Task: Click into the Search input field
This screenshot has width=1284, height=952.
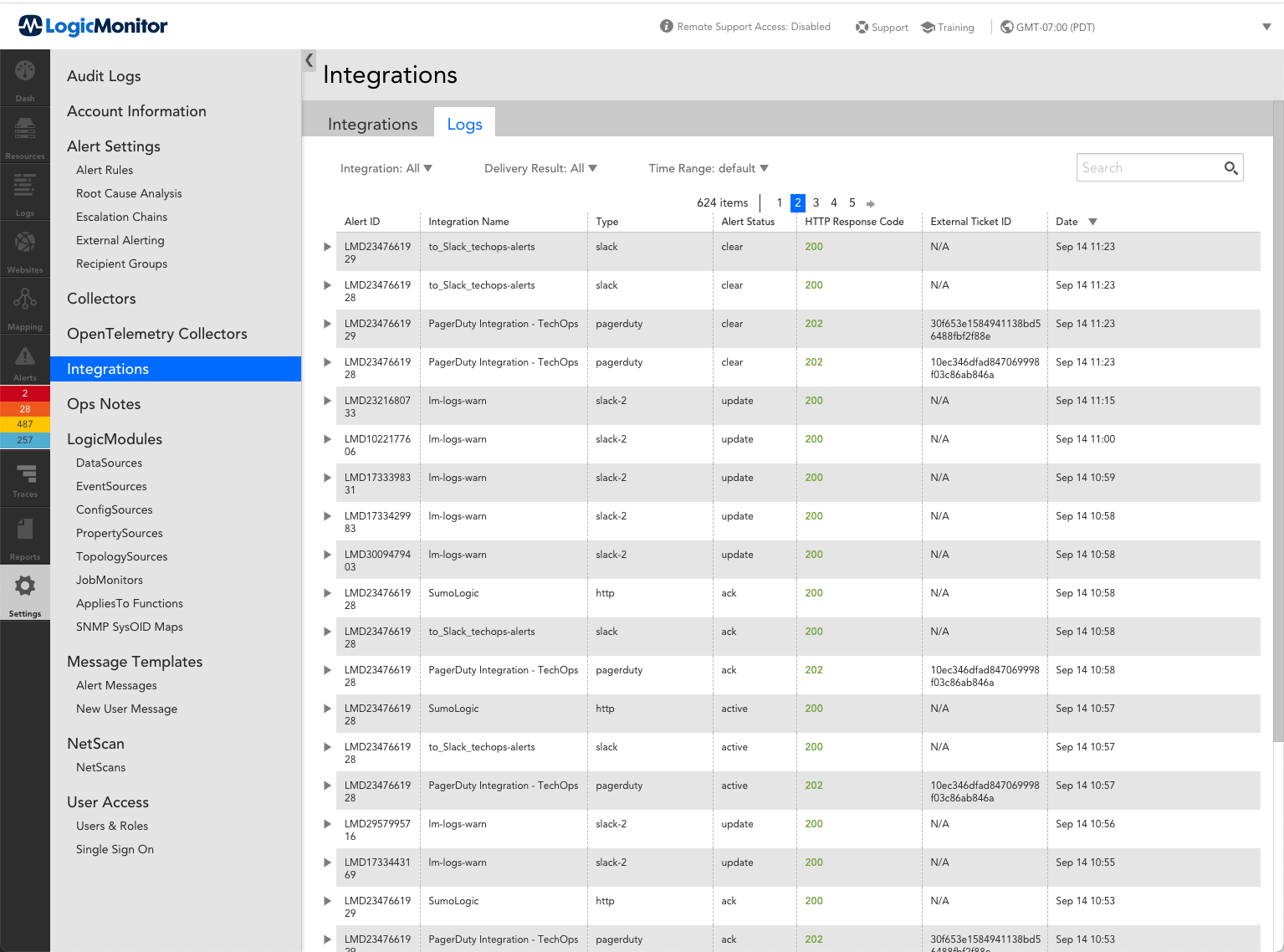Action: pyautogui.click(x=1148, y=168)
